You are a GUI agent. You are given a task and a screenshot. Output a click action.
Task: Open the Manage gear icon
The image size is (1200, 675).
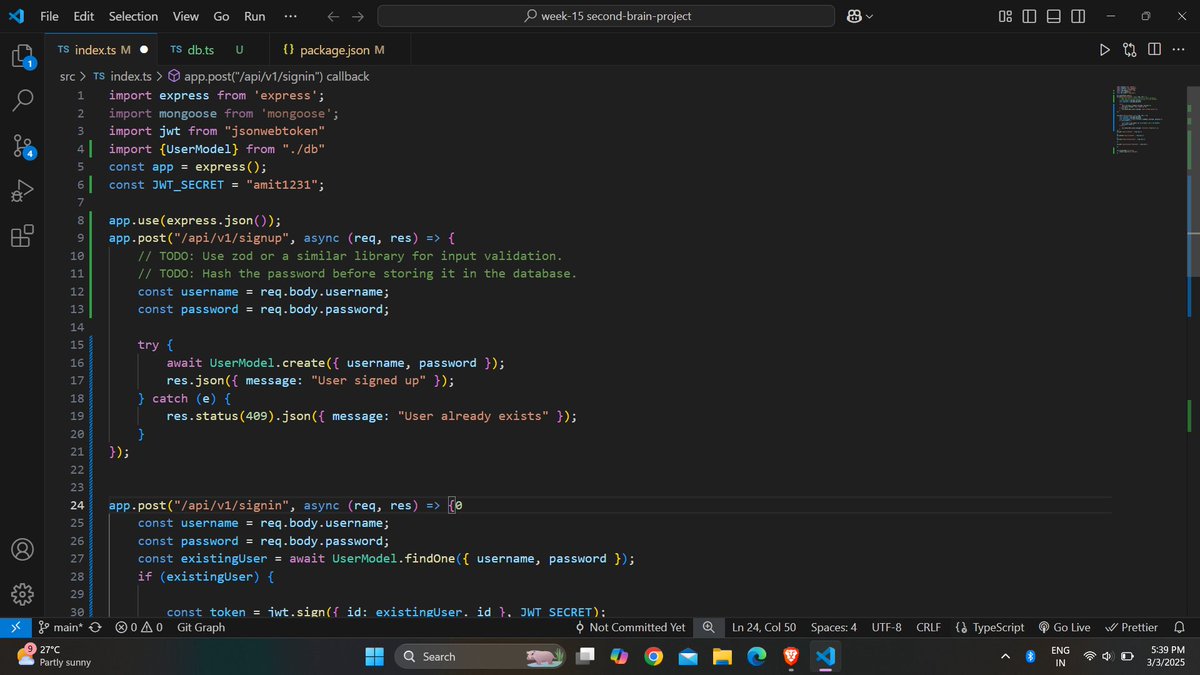click(x=22, y=595)
